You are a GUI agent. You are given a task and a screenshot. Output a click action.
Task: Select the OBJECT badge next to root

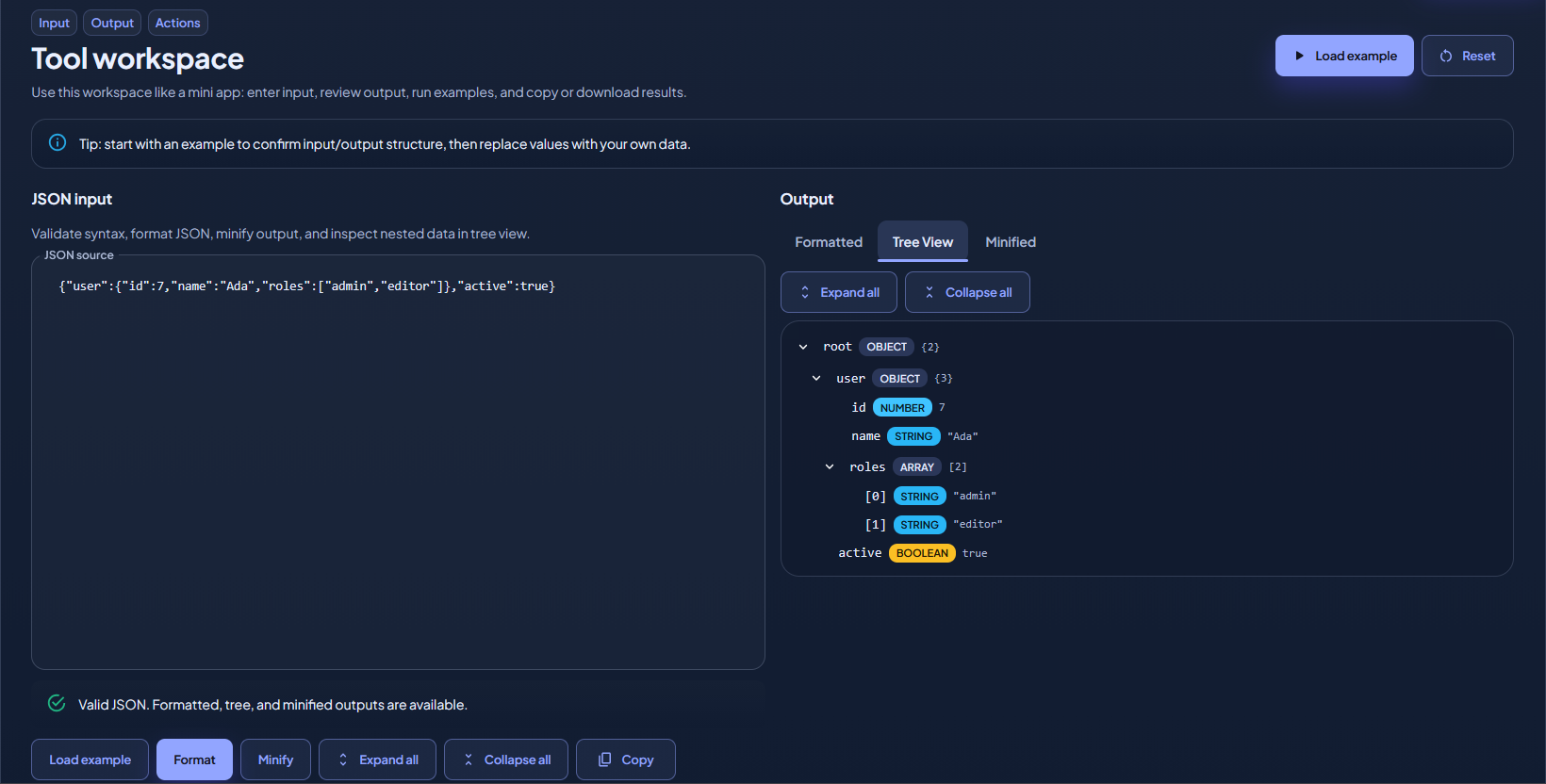[886, 347]
